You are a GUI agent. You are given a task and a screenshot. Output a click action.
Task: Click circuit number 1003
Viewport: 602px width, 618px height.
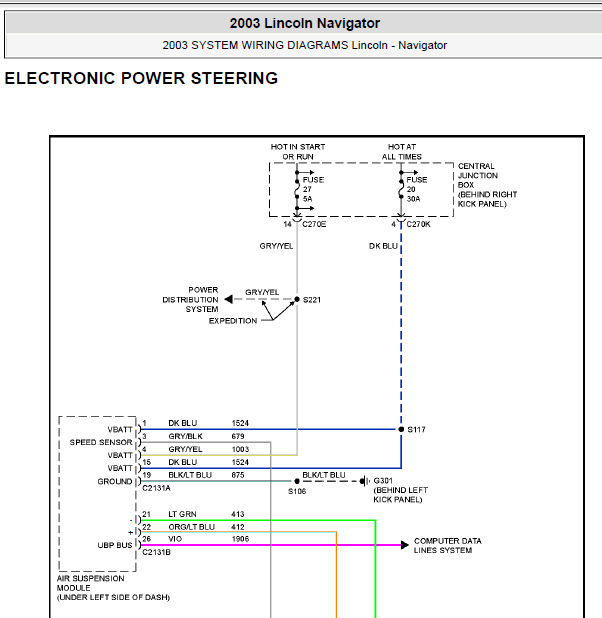click(x=240, y=449)
